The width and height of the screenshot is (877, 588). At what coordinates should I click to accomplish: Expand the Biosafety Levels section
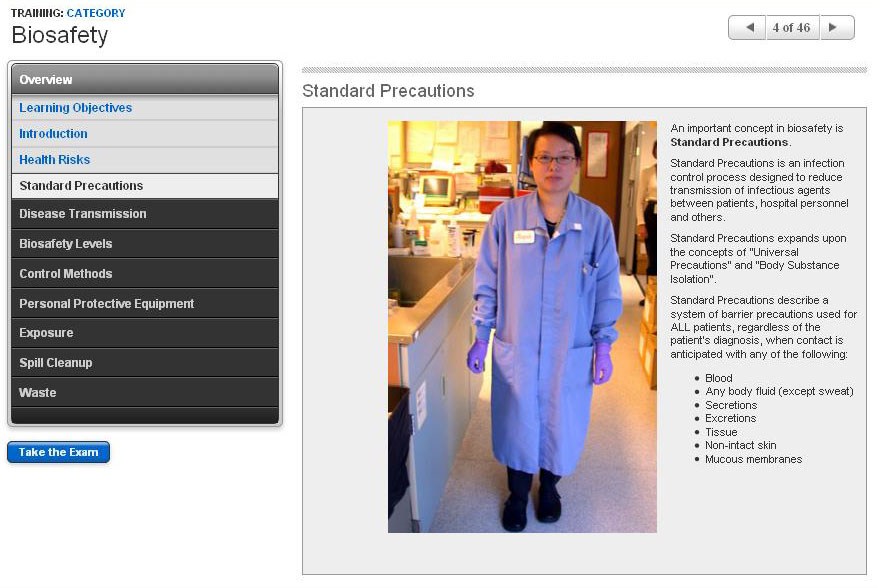(x=66, y=244)
